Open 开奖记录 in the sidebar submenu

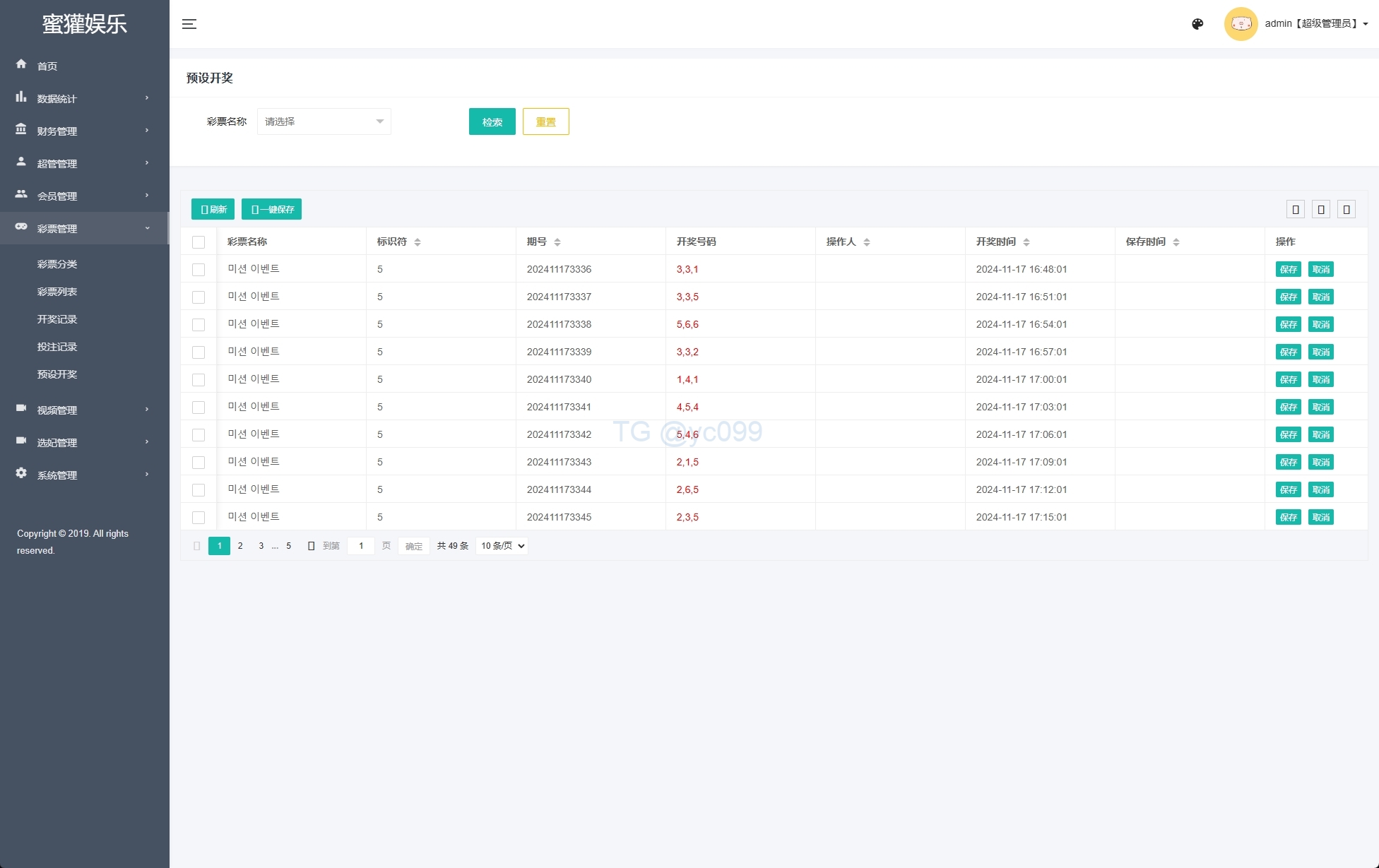(x=57, y=319)
